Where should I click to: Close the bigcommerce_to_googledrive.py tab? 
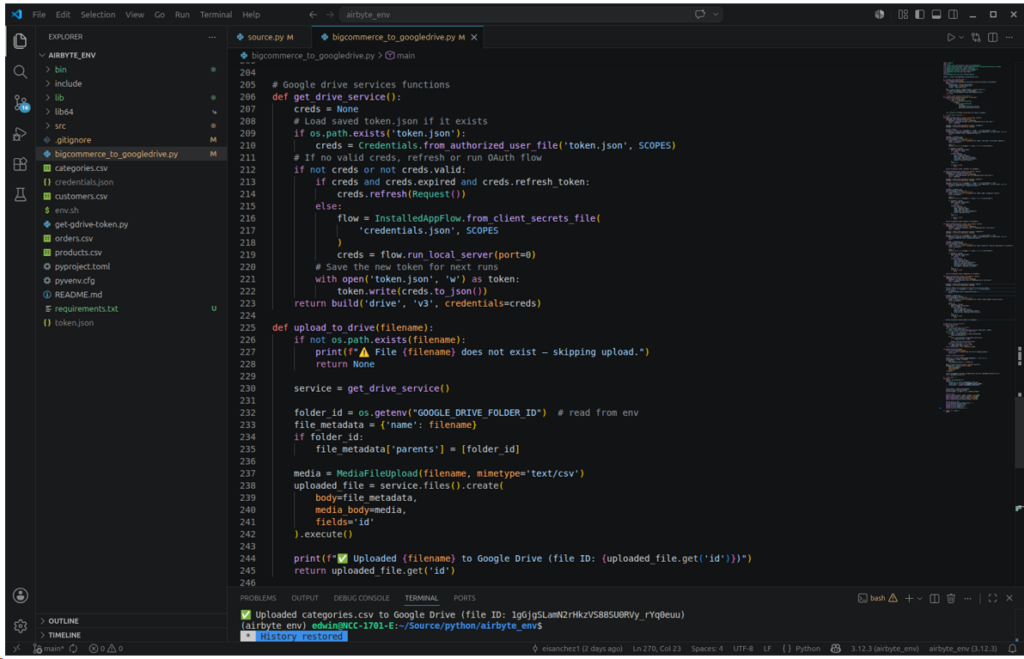(x=474, y=37)
